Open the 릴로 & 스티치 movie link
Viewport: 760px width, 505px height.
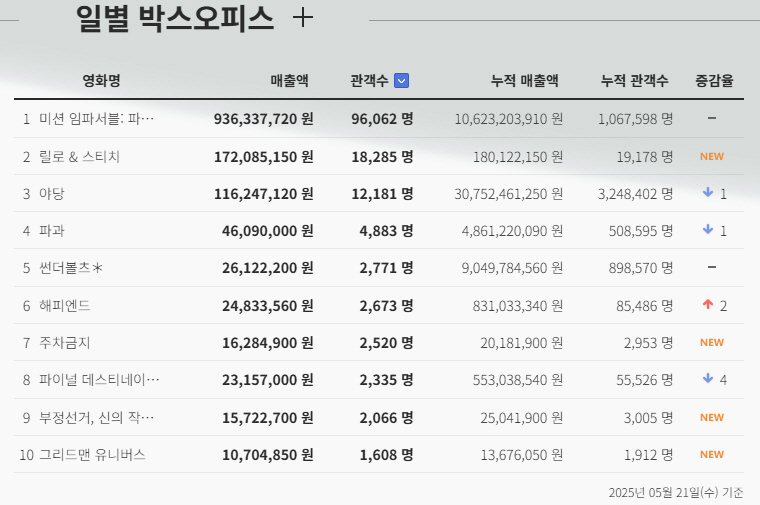[x=79, y=156]
